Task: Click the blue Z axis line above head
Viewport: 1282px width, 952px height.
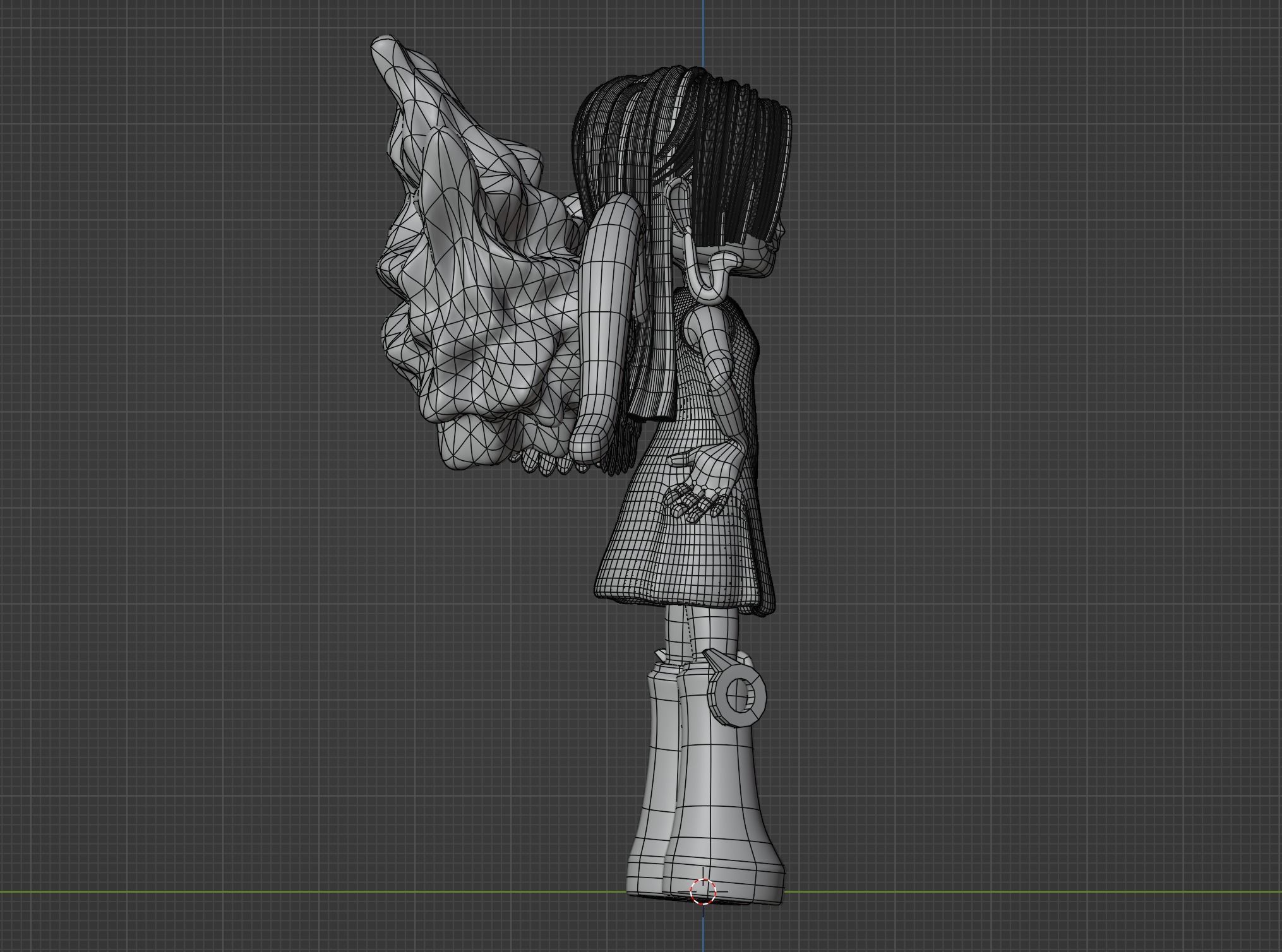Action: pyautogui.click(x=703, y=32)
